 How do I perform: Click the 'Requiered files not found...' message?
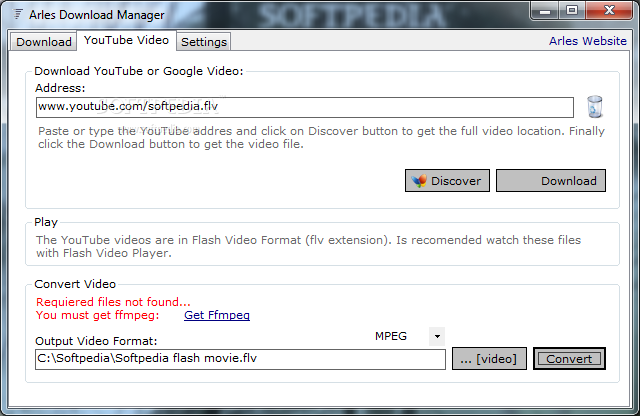(x=113, y=302)
